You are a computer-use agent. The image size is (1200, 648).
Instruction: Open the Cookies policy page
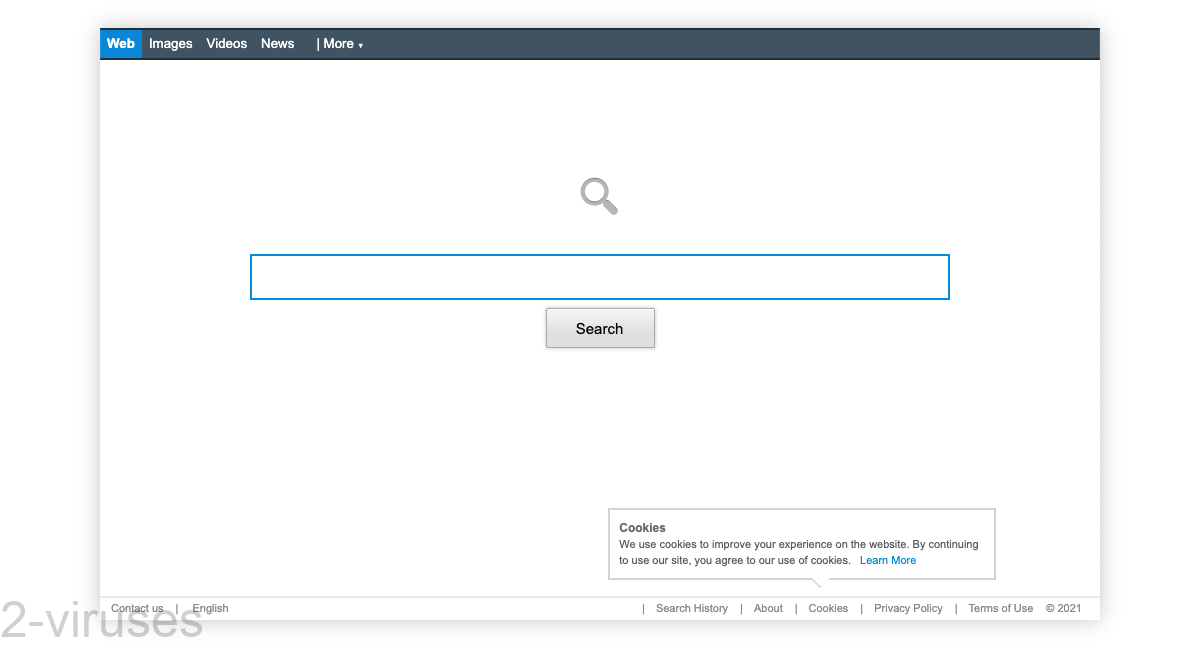click(x=828, y=608)
